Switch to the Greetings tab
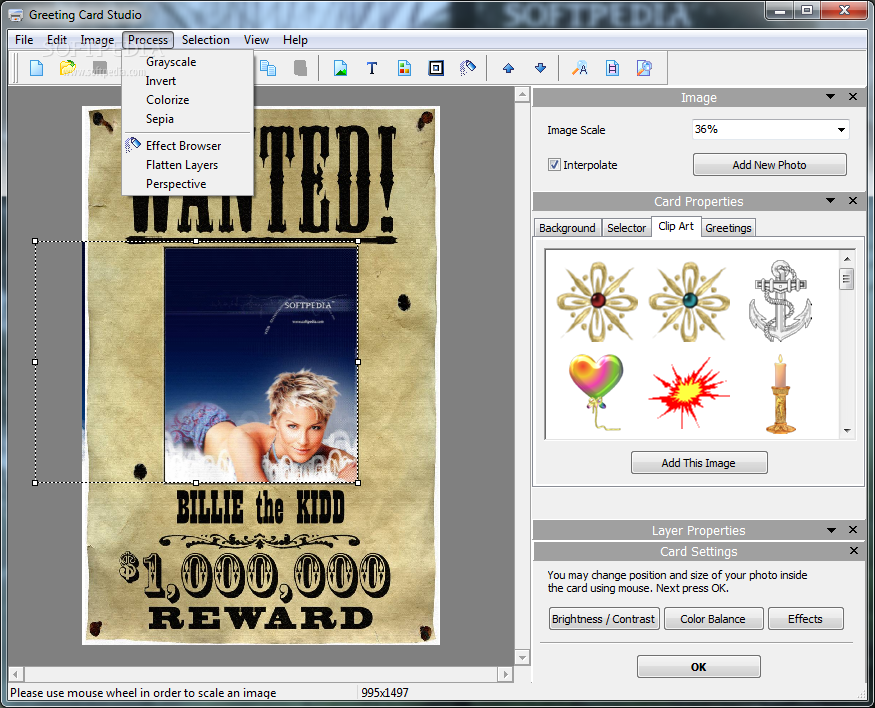 [x=728, y=228]
